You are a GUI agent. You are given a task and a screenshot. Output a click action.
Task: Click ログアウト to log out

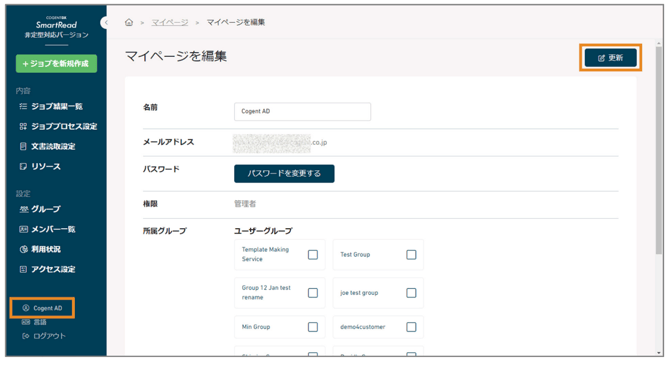[50, 336]
